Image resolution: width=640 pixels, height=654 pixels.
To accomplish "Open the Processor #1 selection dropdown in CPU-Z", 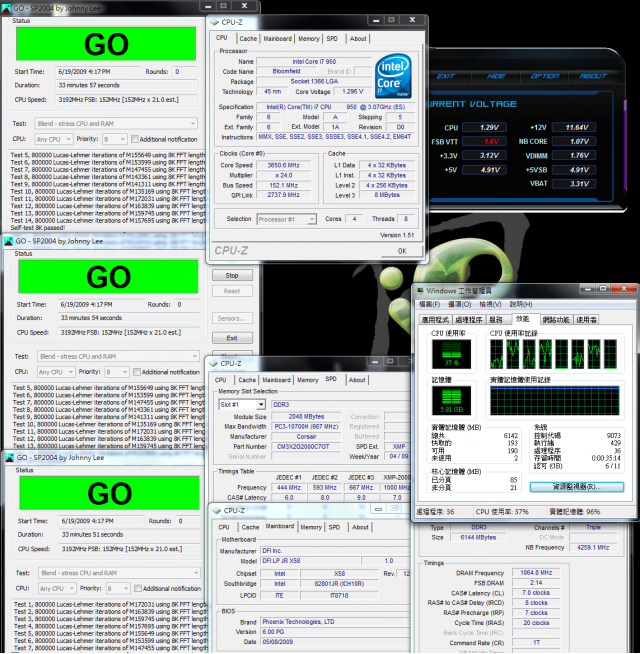I will pyautogui.click(x=287, y=219).
